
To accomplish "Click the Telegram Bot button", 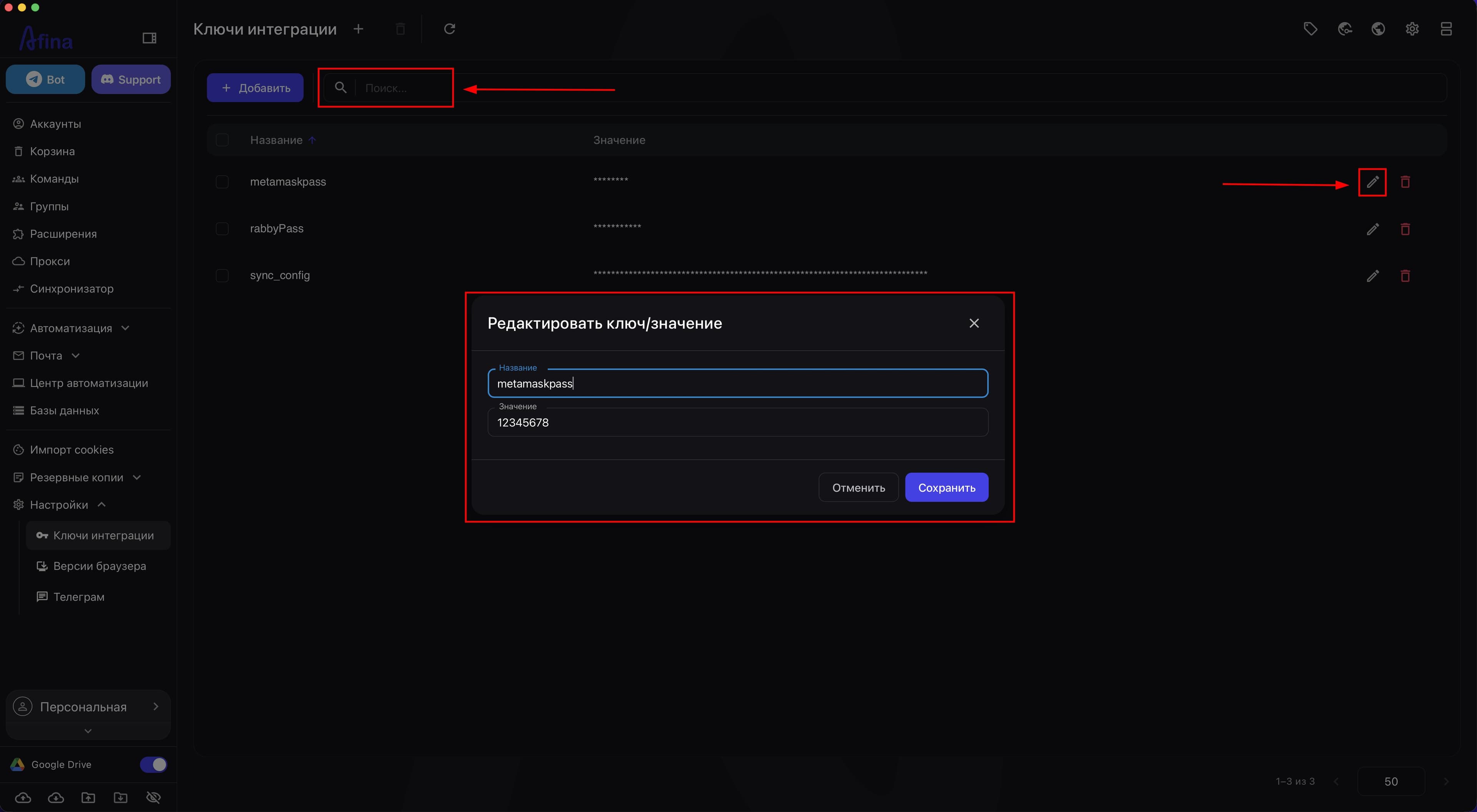I will click(45, 79).
